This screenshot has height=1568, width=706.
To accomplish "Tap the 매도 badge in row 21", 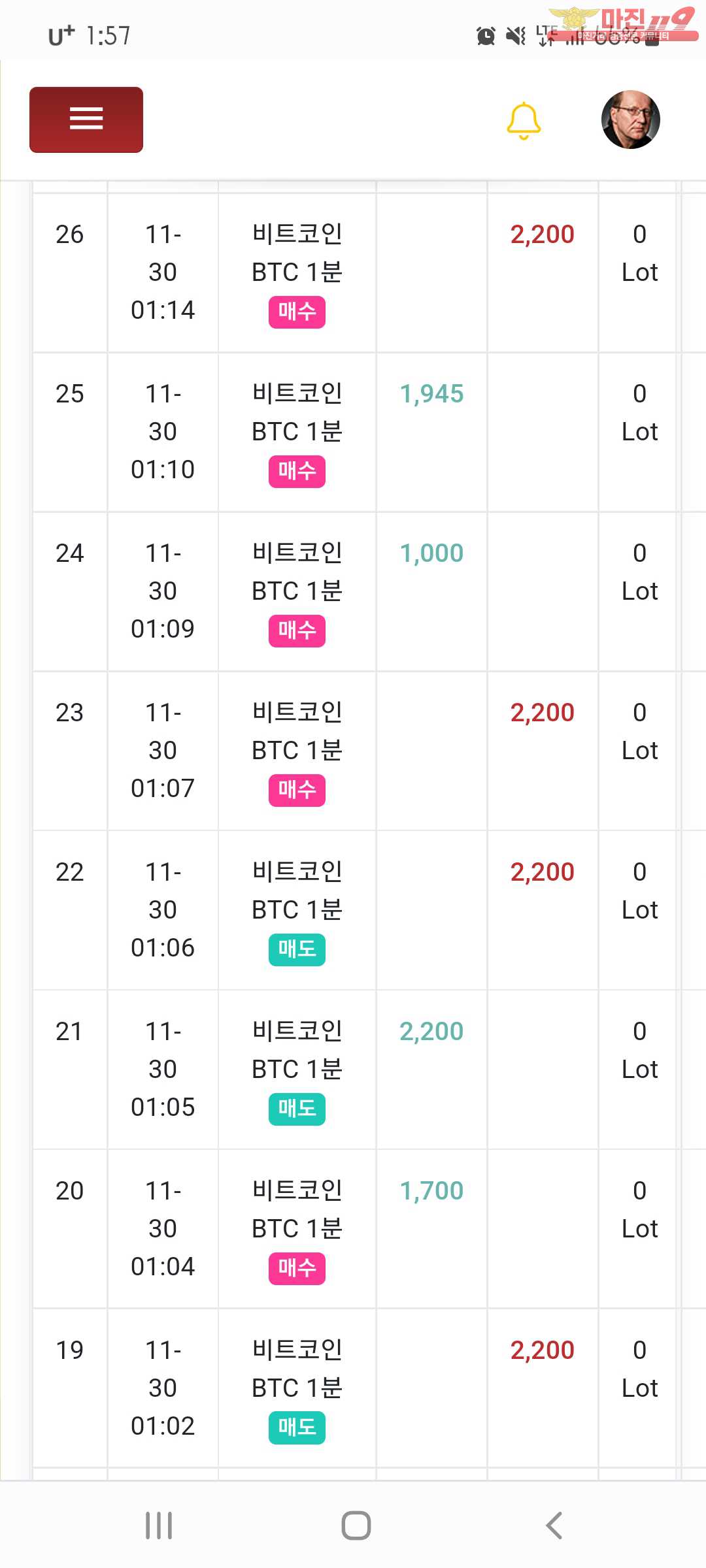I will [x=297, y=1109].
